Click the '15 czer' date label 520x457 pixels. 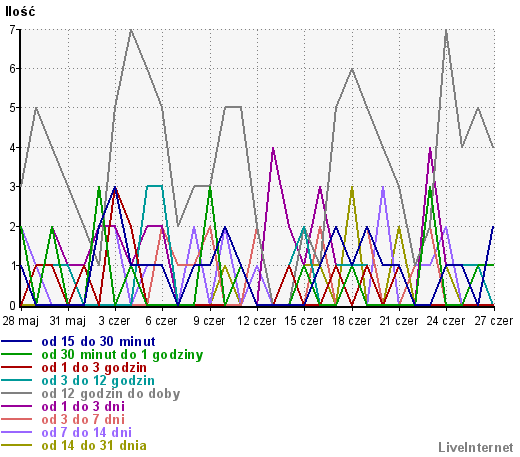pos(304,321)
